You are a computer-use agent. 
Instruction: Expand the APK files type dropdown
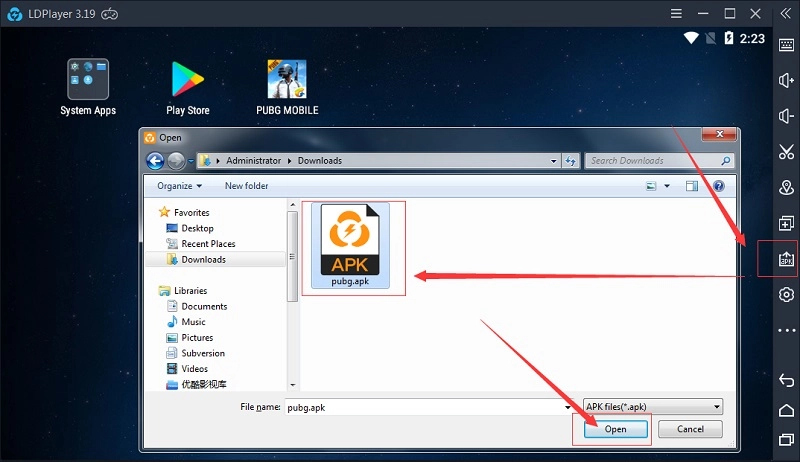[x=716, y=407]
